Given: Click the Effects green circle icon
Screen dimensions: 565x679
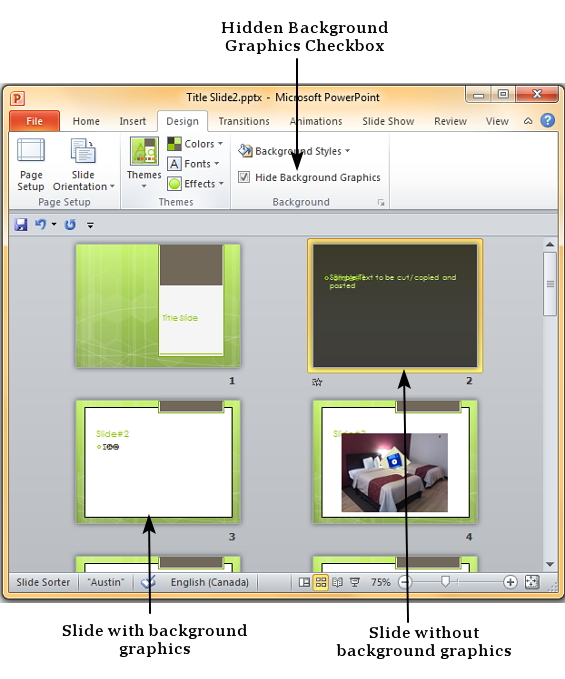Looking at the screenshot, I should 174,184.
